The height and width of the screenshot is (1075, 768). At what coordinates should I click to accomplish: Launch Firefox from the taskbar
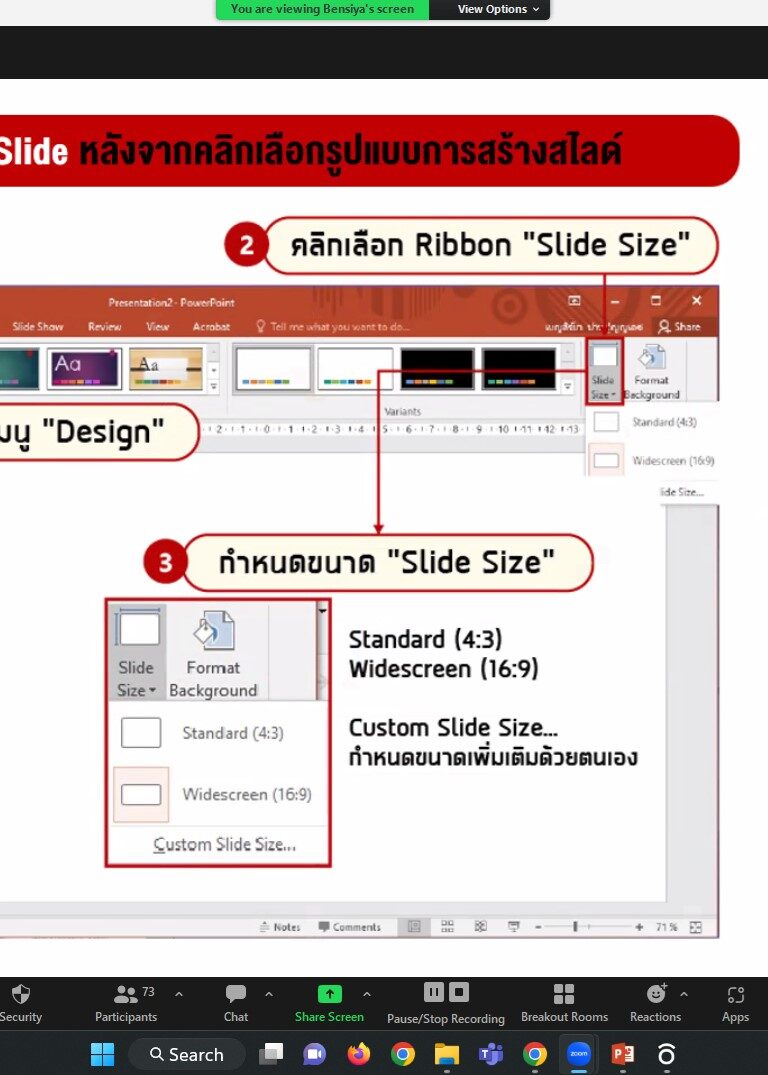(359, 1054)
